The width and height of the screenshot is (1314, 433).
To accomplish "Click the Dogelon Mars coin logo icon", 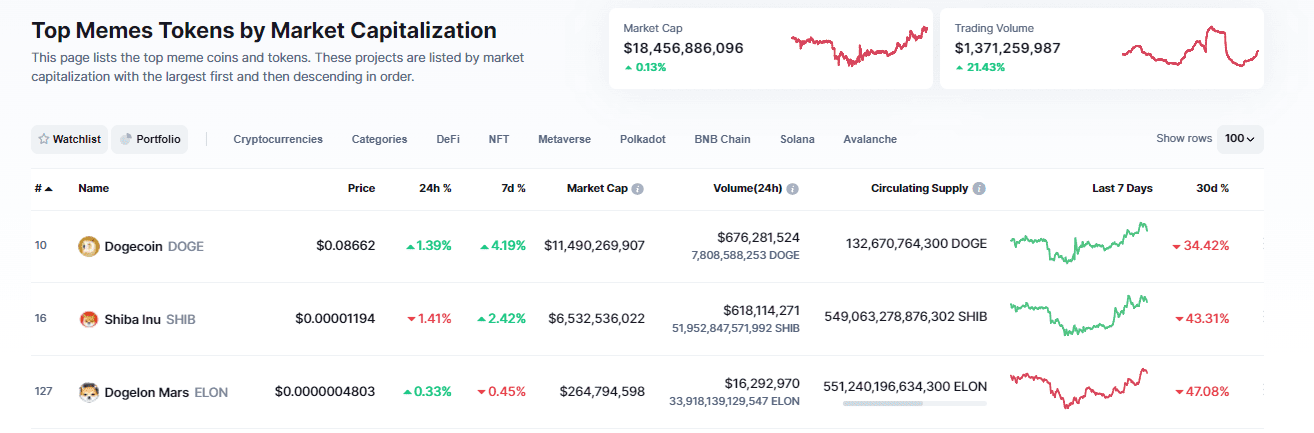I will coord(89,392).
